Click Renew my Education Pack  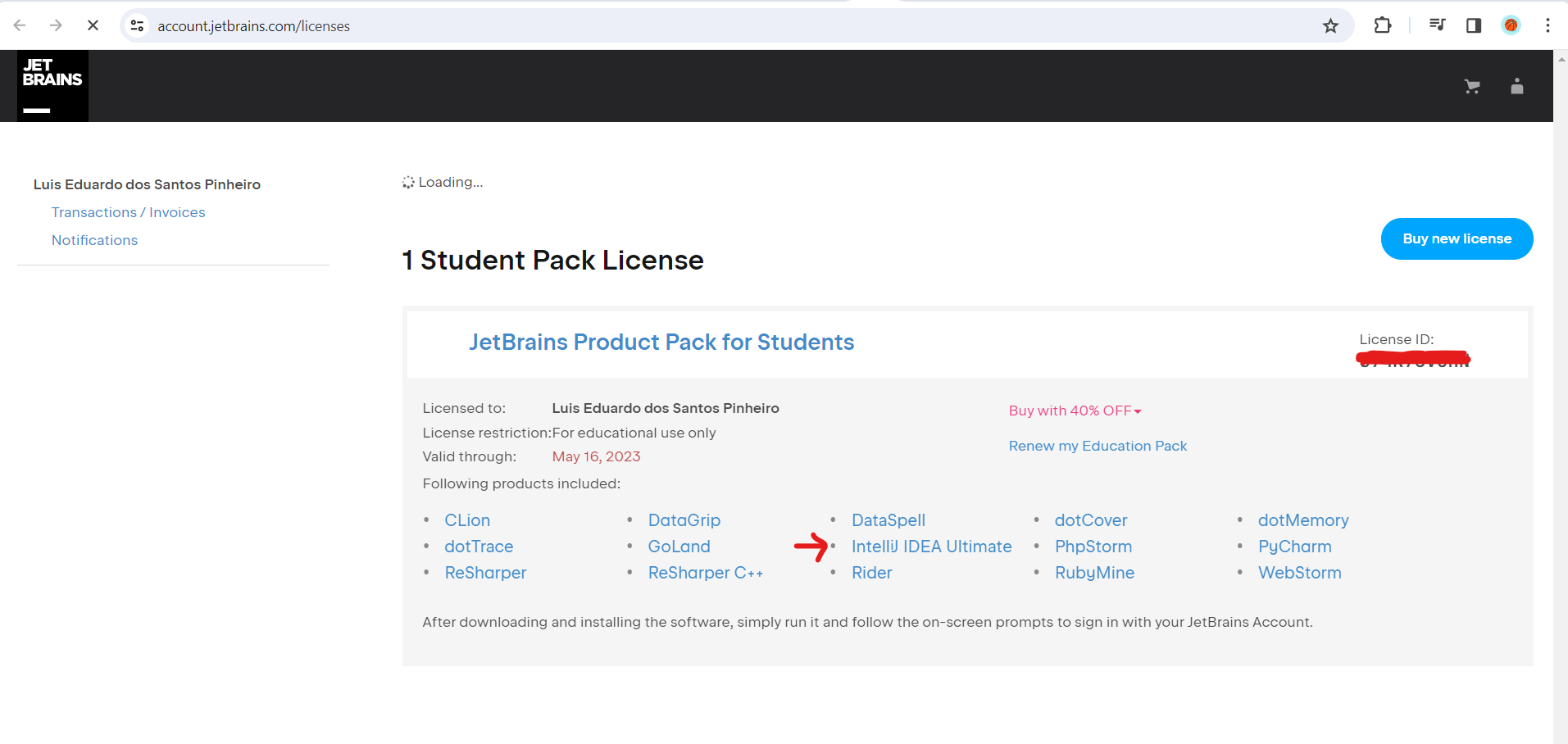click(x=1098, y=446)
